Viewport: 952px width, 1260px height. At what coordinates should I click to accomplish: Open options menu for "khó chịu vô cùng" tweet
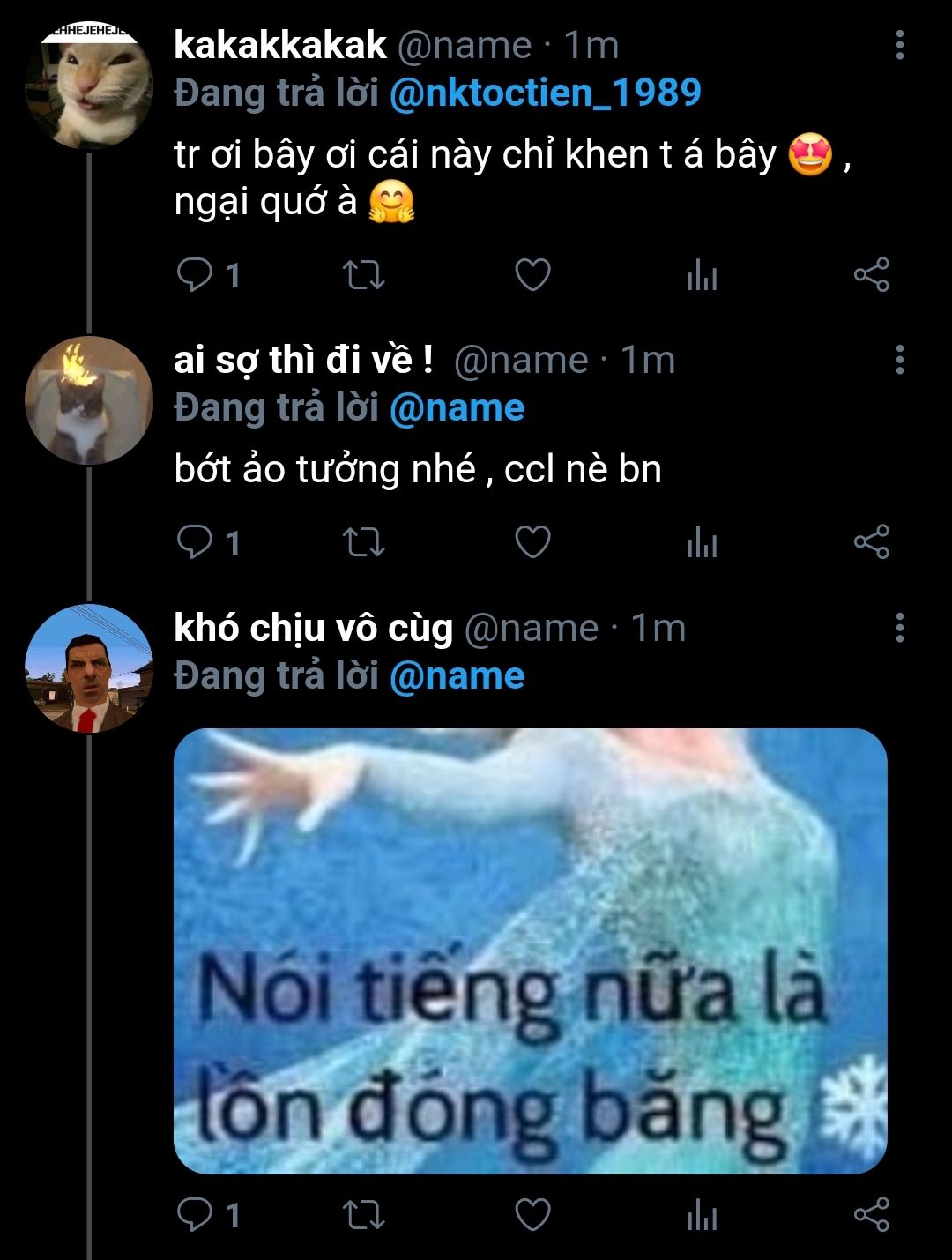pos(899,628)
